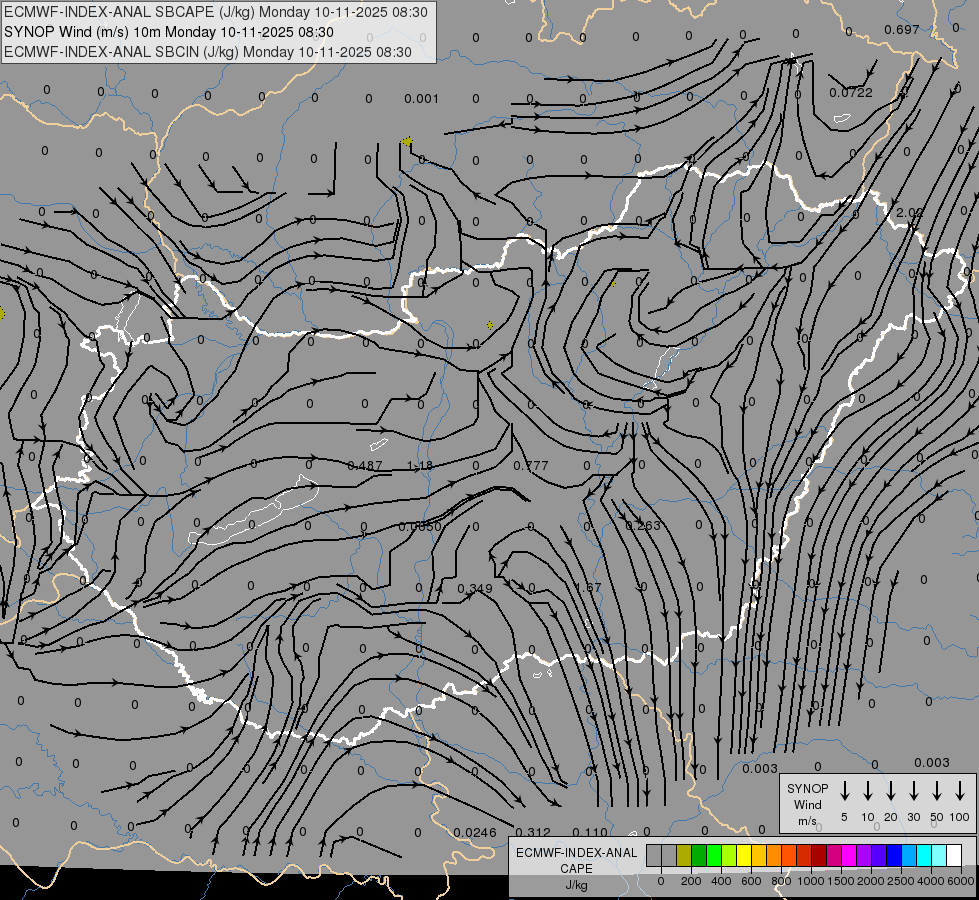This screenshot has width=979, height=900.
Task: Click the 0.110 value on the map
Action: pyautogui.click(x=589, y=833)
